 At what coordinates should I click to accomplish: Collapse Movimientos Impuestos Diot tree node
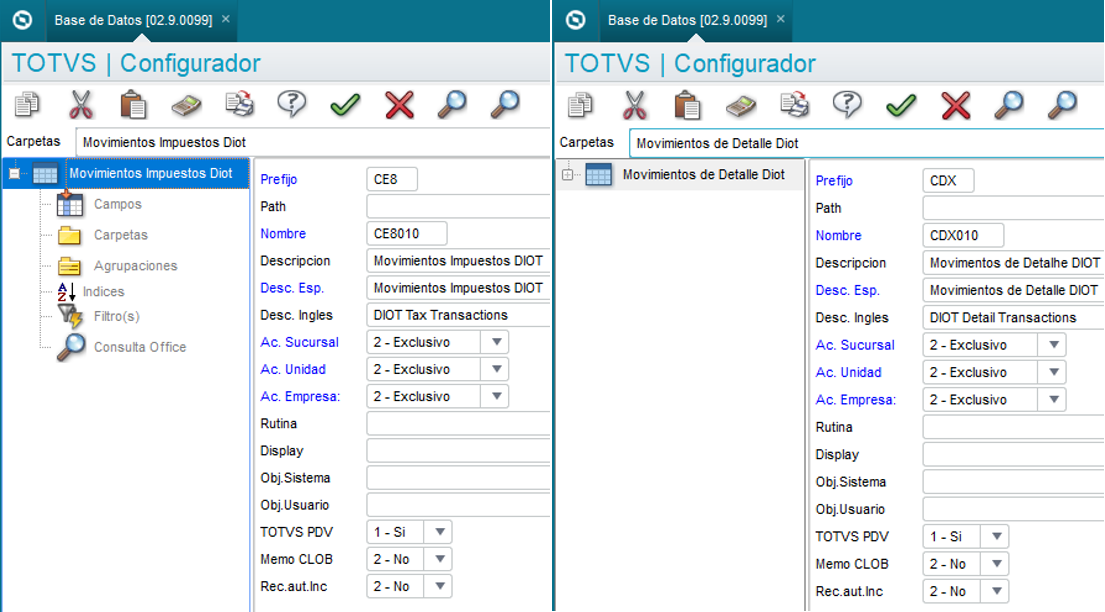pyautogui.click(x=14, y=173)
